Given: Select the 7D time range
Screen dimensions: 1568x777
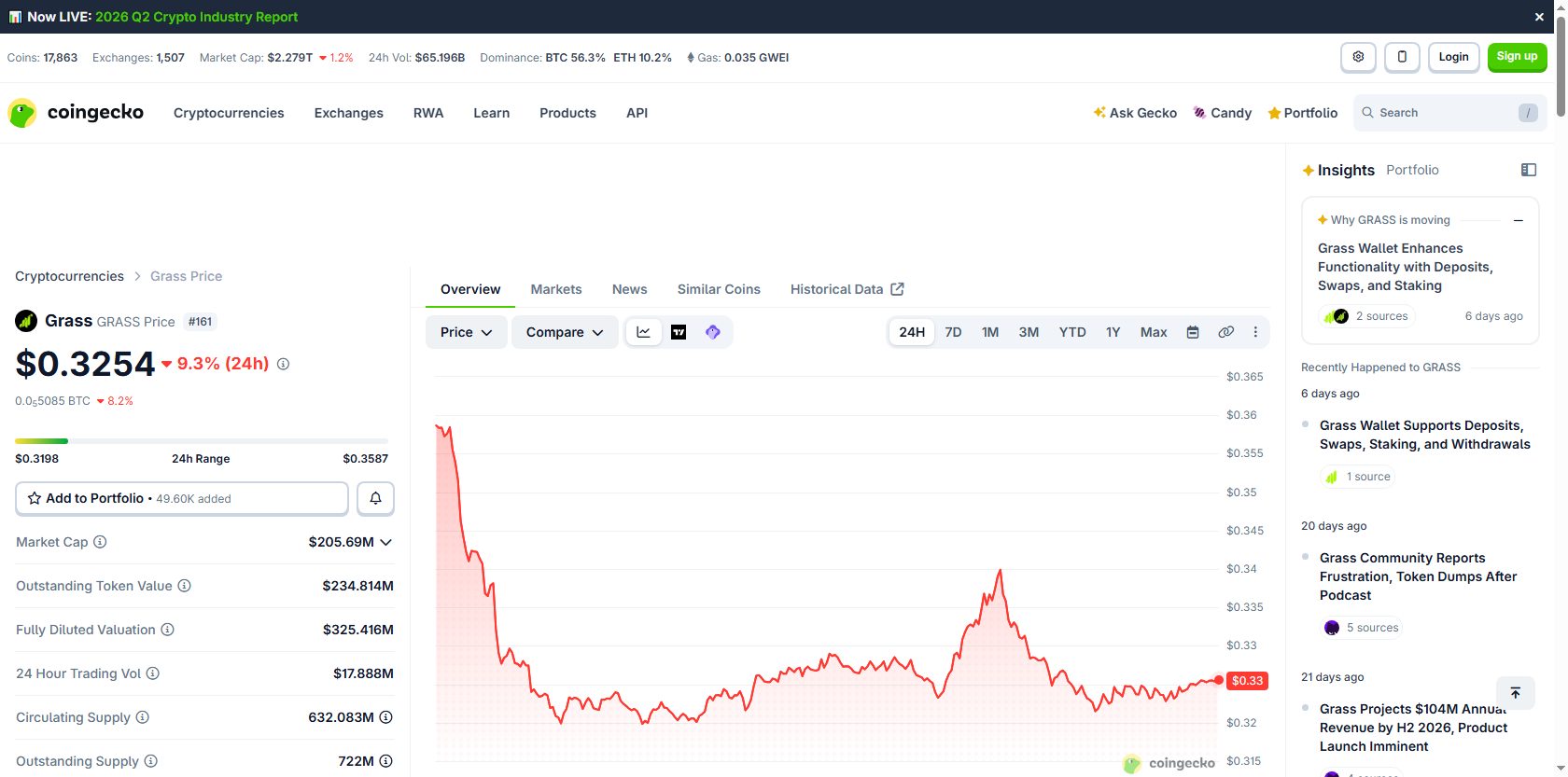Looking at the screenshot, I should (x=953, y=332).
